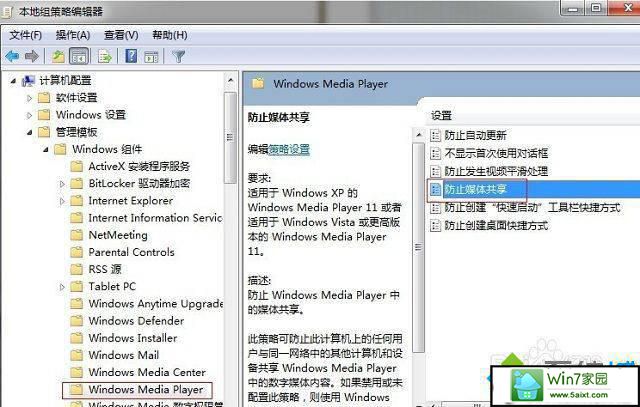Click the folder icon beside Windows Defender
Viewport: 640px width, 407px height.
pos(76,321)
